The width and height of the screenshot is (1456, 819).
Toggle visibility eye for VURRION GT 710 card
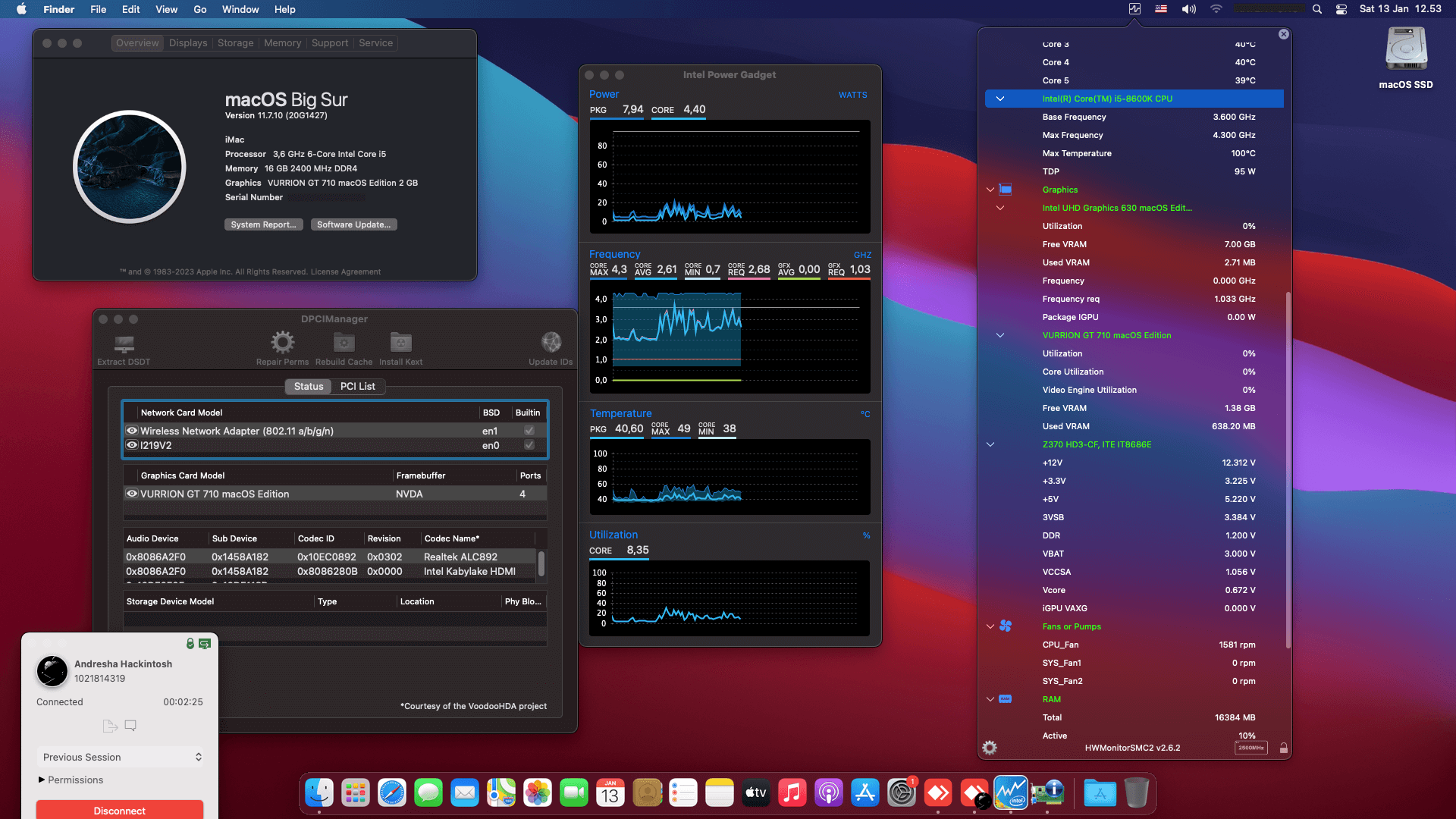[131, 494]
